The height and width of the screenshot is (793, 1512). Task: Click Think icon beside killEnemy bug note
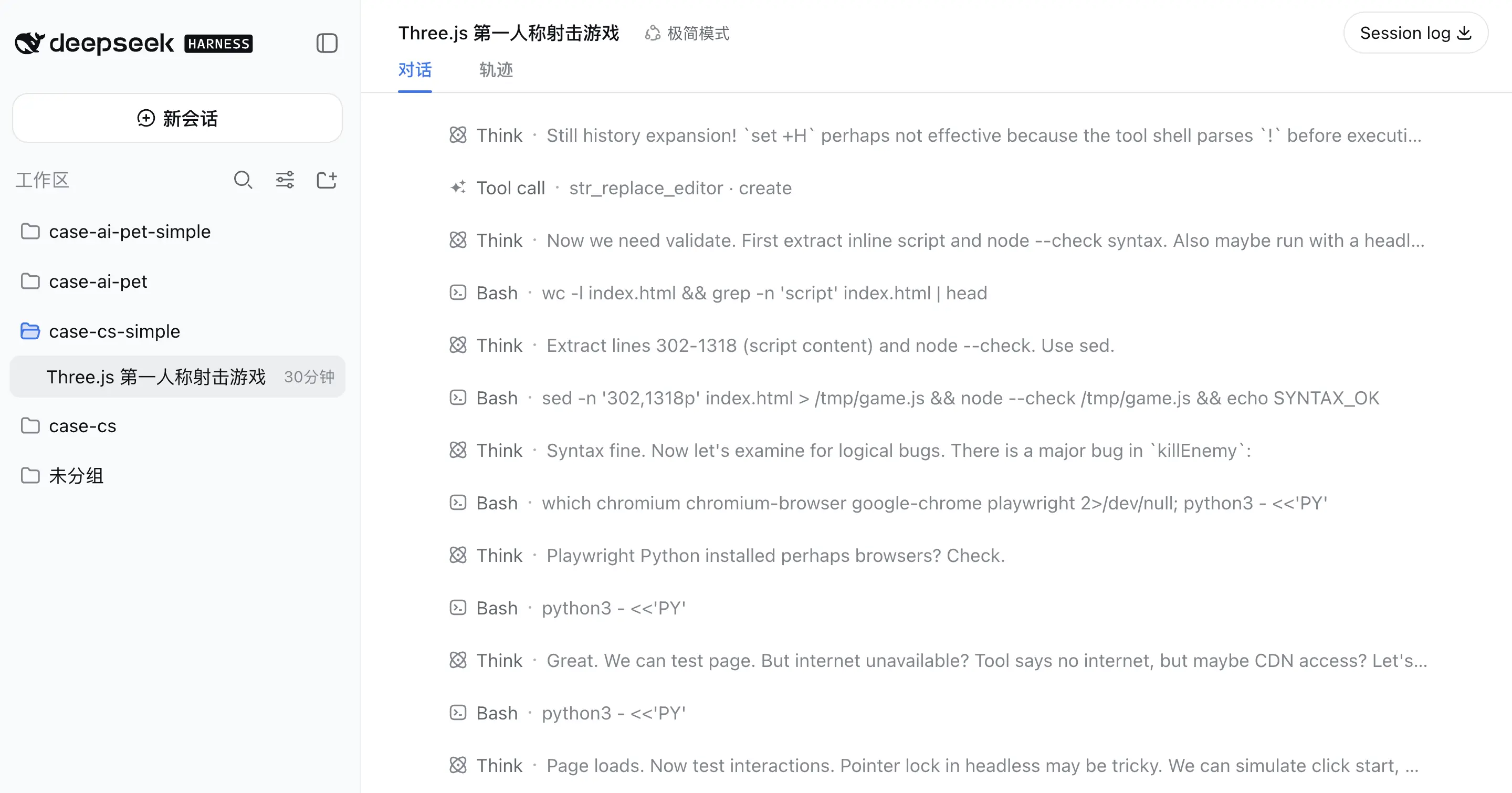[458, 450]
